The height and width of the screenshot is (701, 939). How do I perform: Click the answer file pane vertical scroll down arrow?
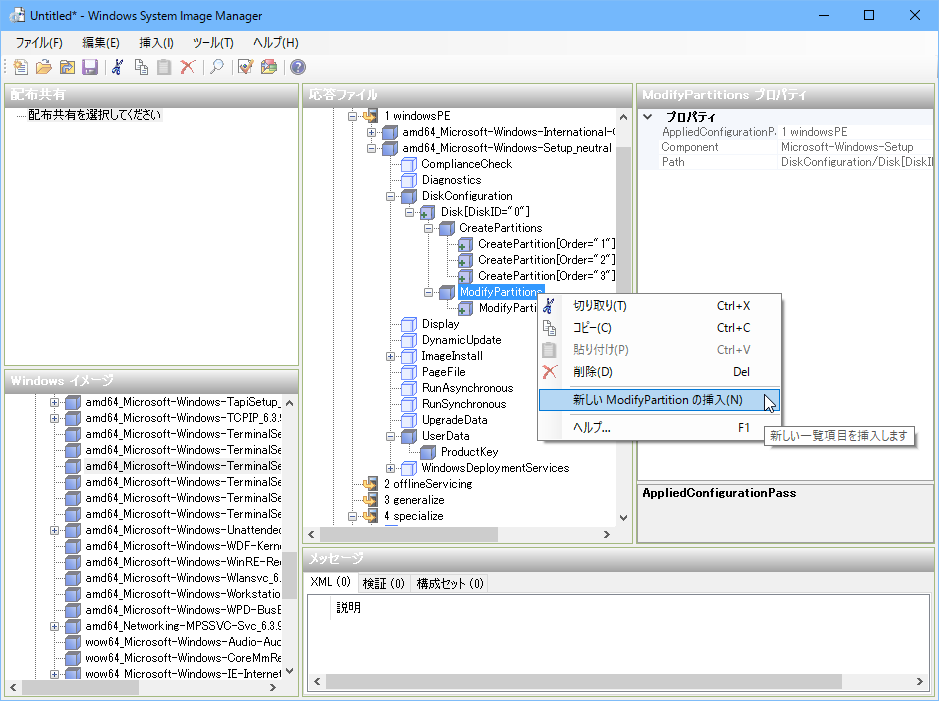pyautogui.click(x=623, y=518)
